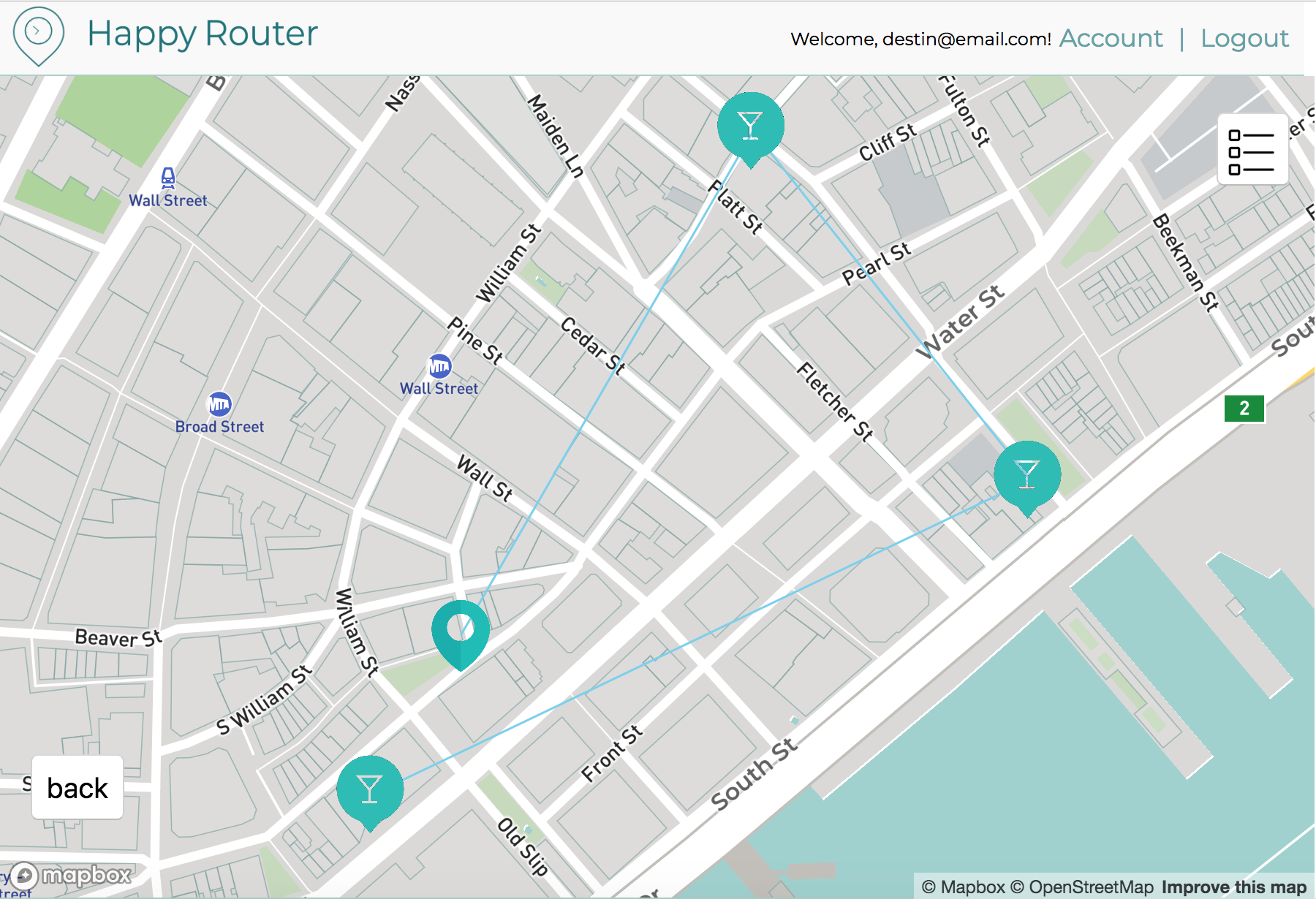Click the Cliff St street label
The image size is (1316, 899).
[888, 143]
